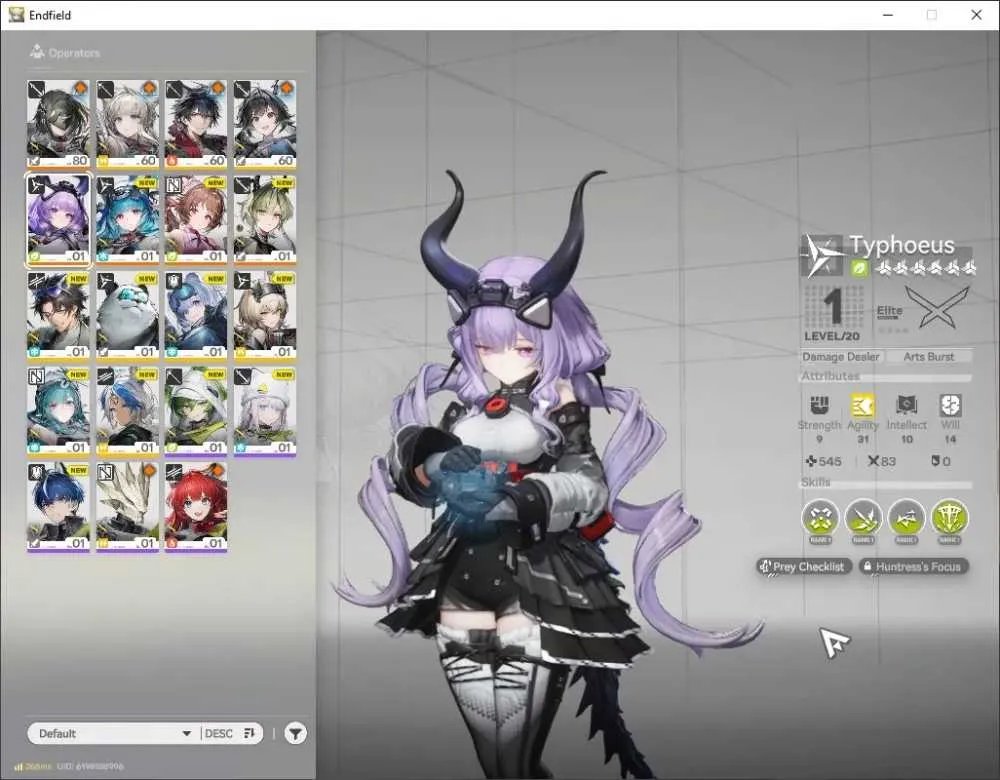
Task: Select the level 60 operator with red scarf
Action: coord(196,124)
